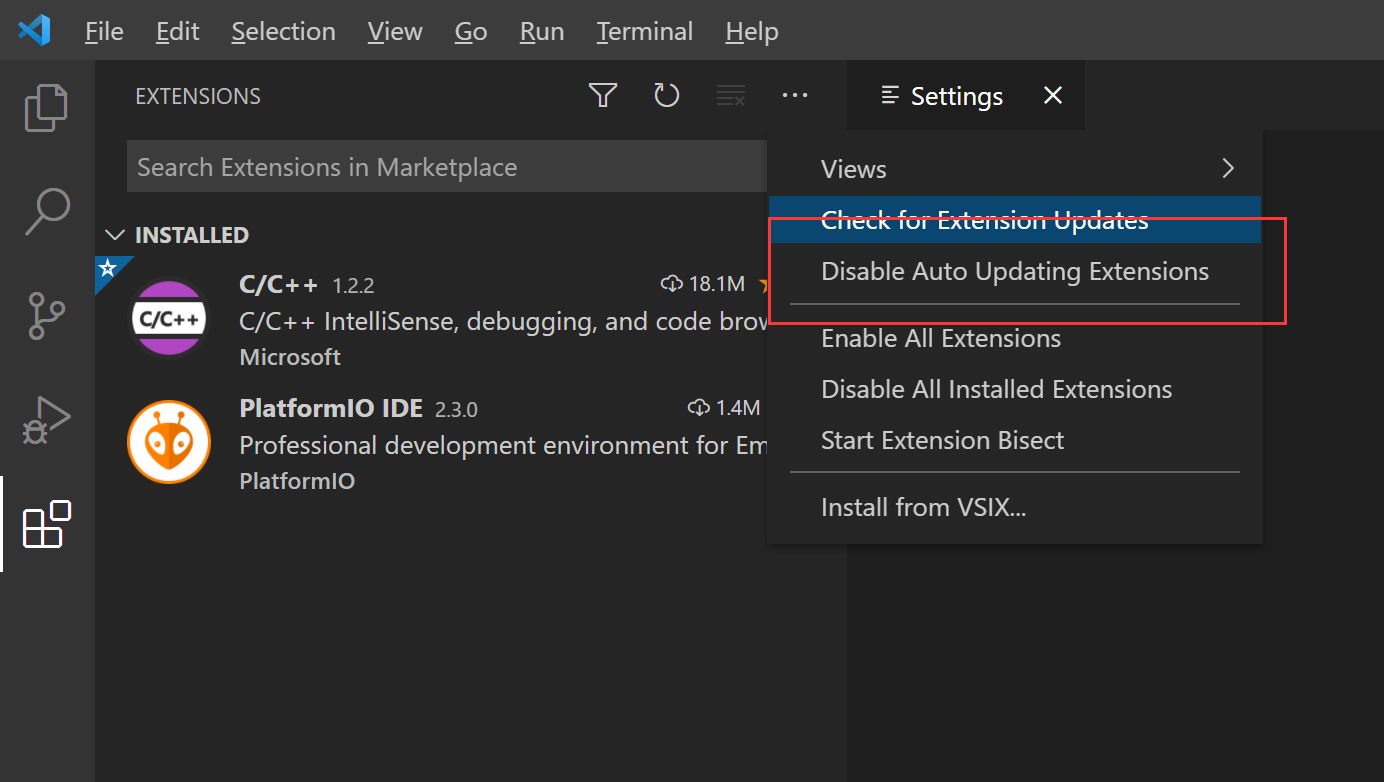
Task: Close the Settings tab
Action: (1052, 96)
